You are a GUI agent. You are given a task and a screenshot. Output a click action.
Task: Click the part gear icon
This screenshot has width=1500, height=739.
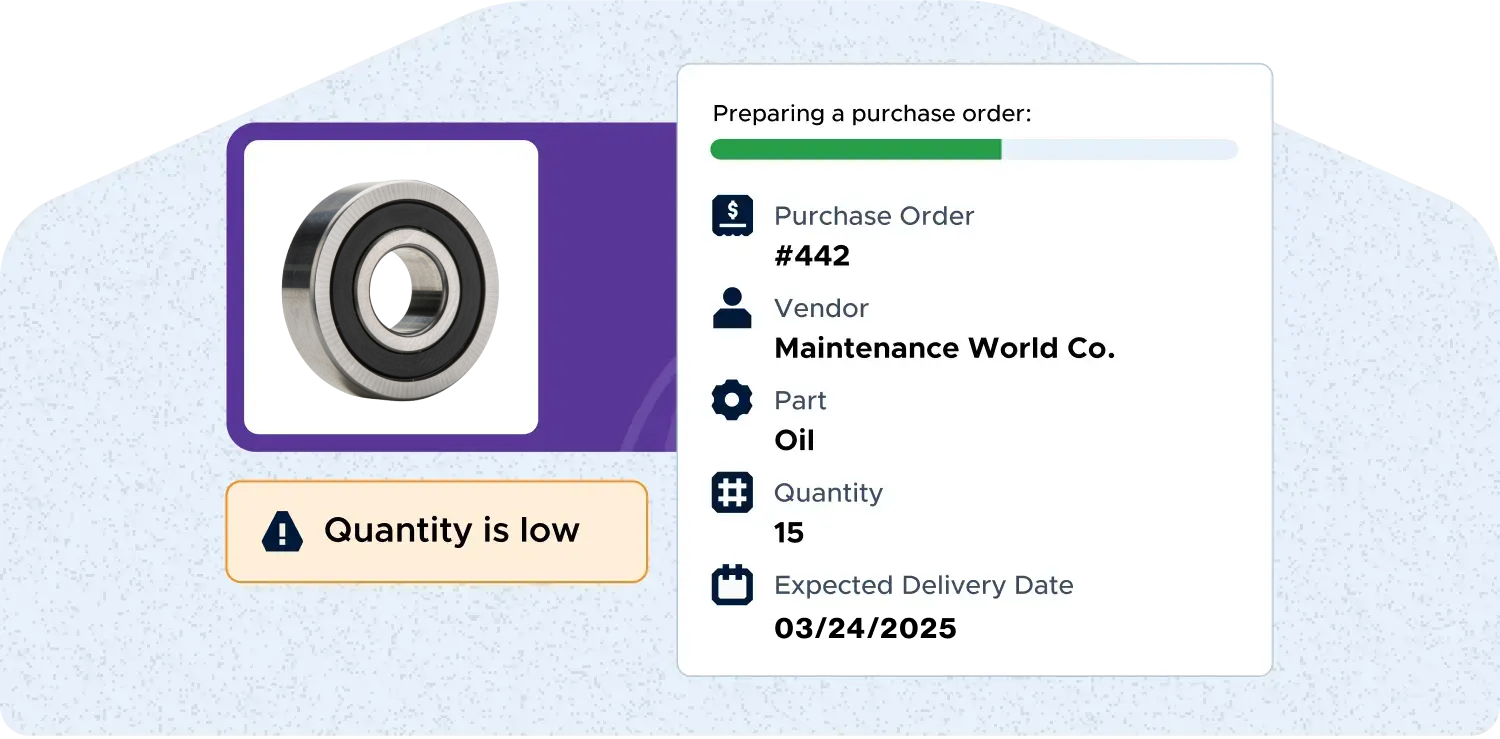click(732, 400)
